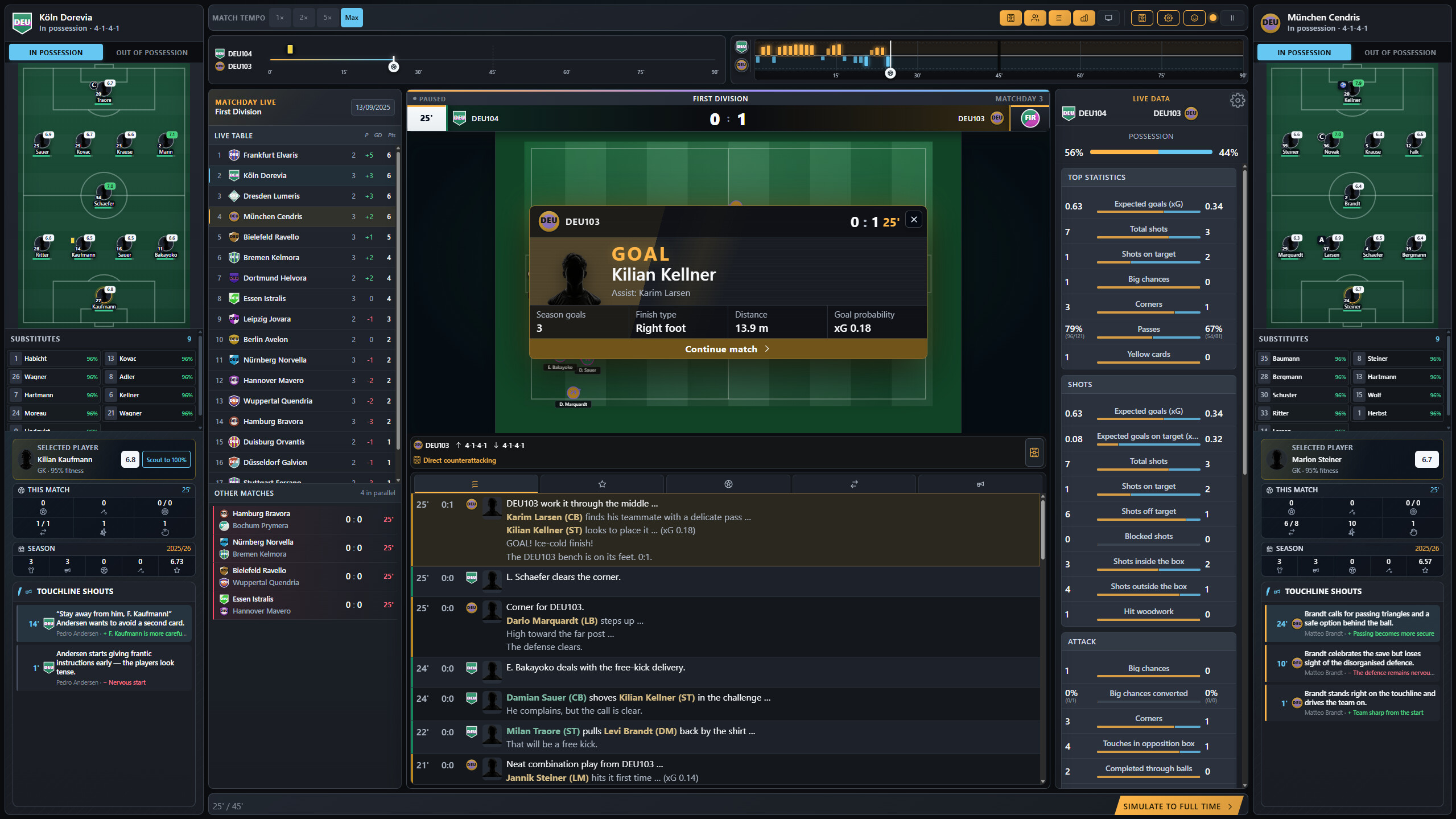Select Köln Dorevia Out of Possession tab
The height and width of the screenshot is (819, 1456).
point(152,52)
